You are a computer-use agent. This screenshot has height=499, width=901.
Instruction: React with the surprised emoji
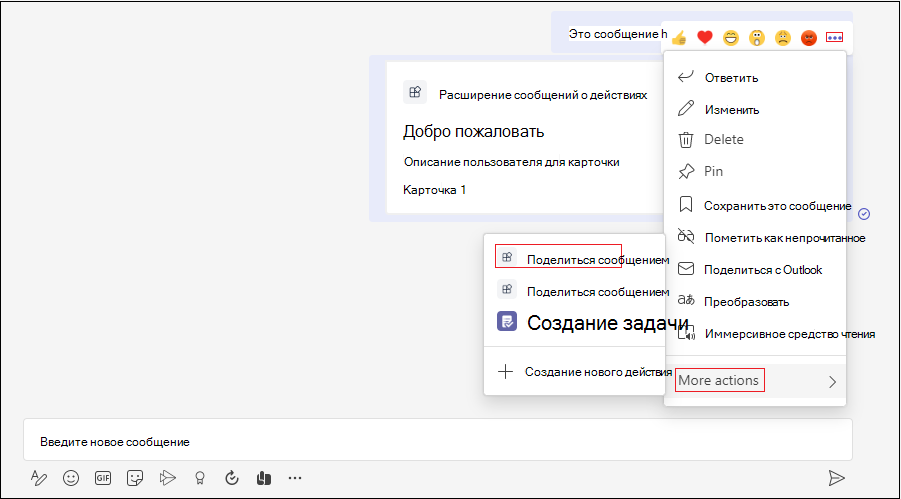click(x=757, y=38)
